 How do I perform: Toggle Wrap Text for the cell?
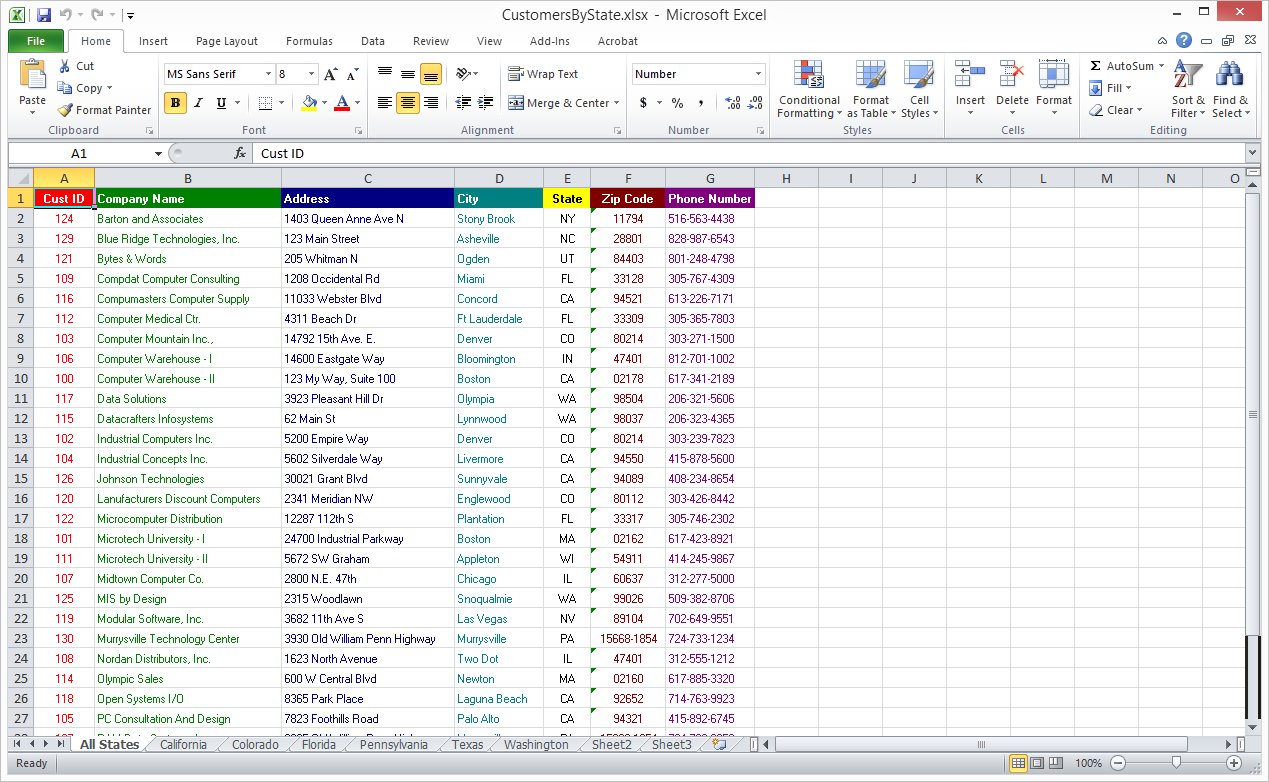[543, 74]
